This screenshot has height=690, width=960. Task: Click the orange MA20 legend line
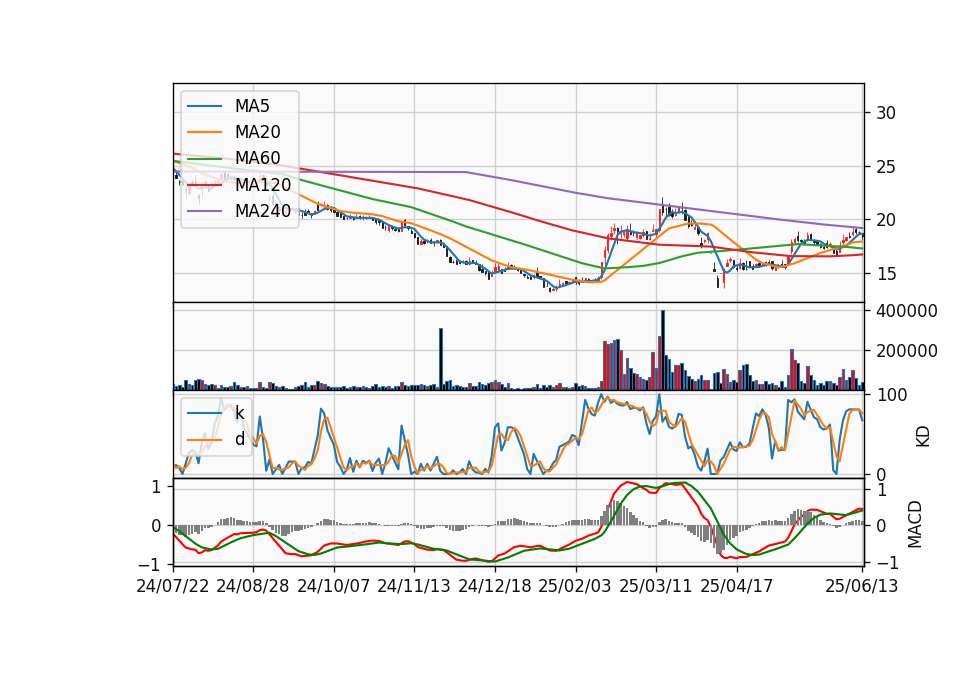(x=204, y=132)
